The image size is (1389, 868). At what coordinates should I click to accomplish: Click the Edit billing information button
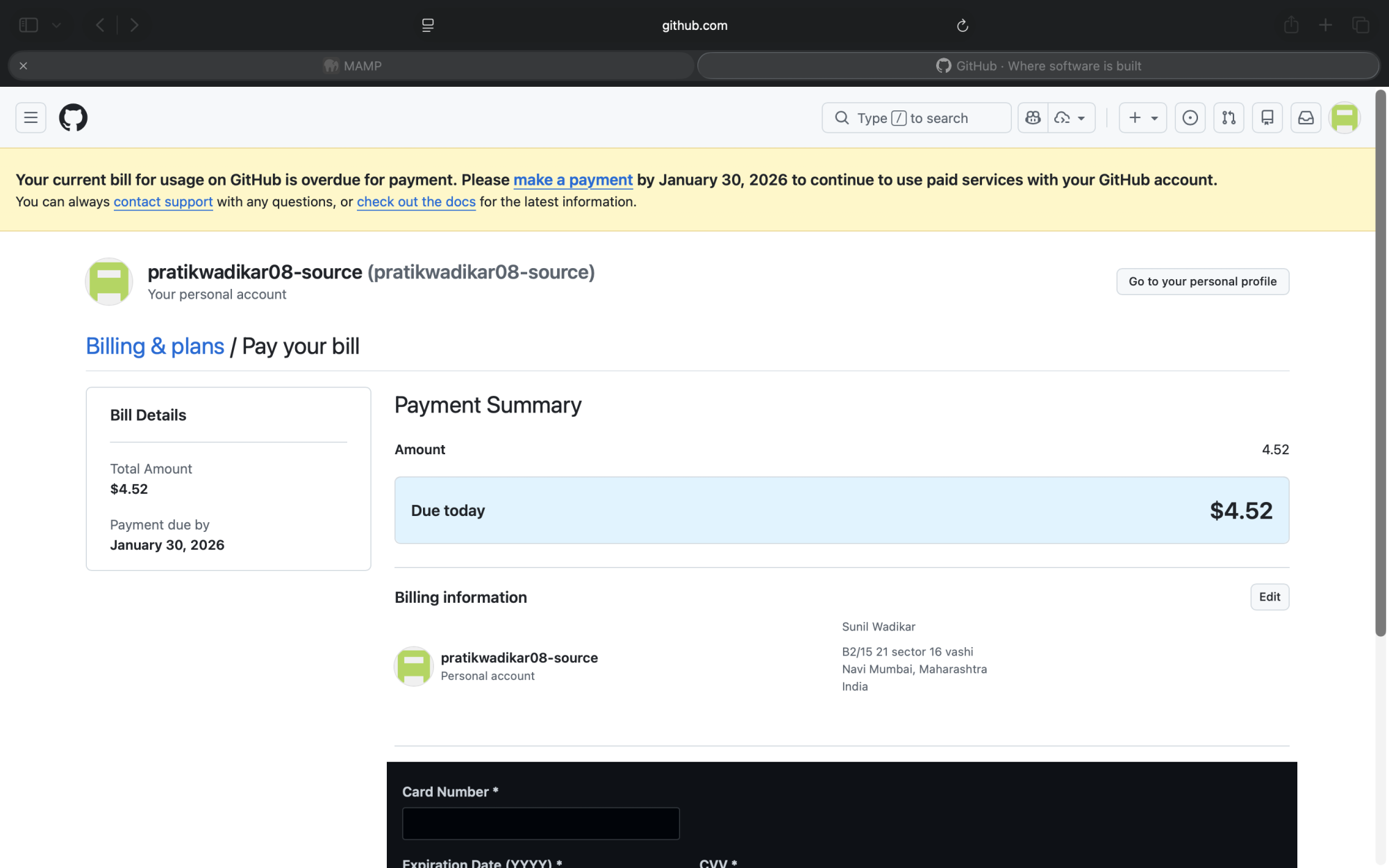1270,597
